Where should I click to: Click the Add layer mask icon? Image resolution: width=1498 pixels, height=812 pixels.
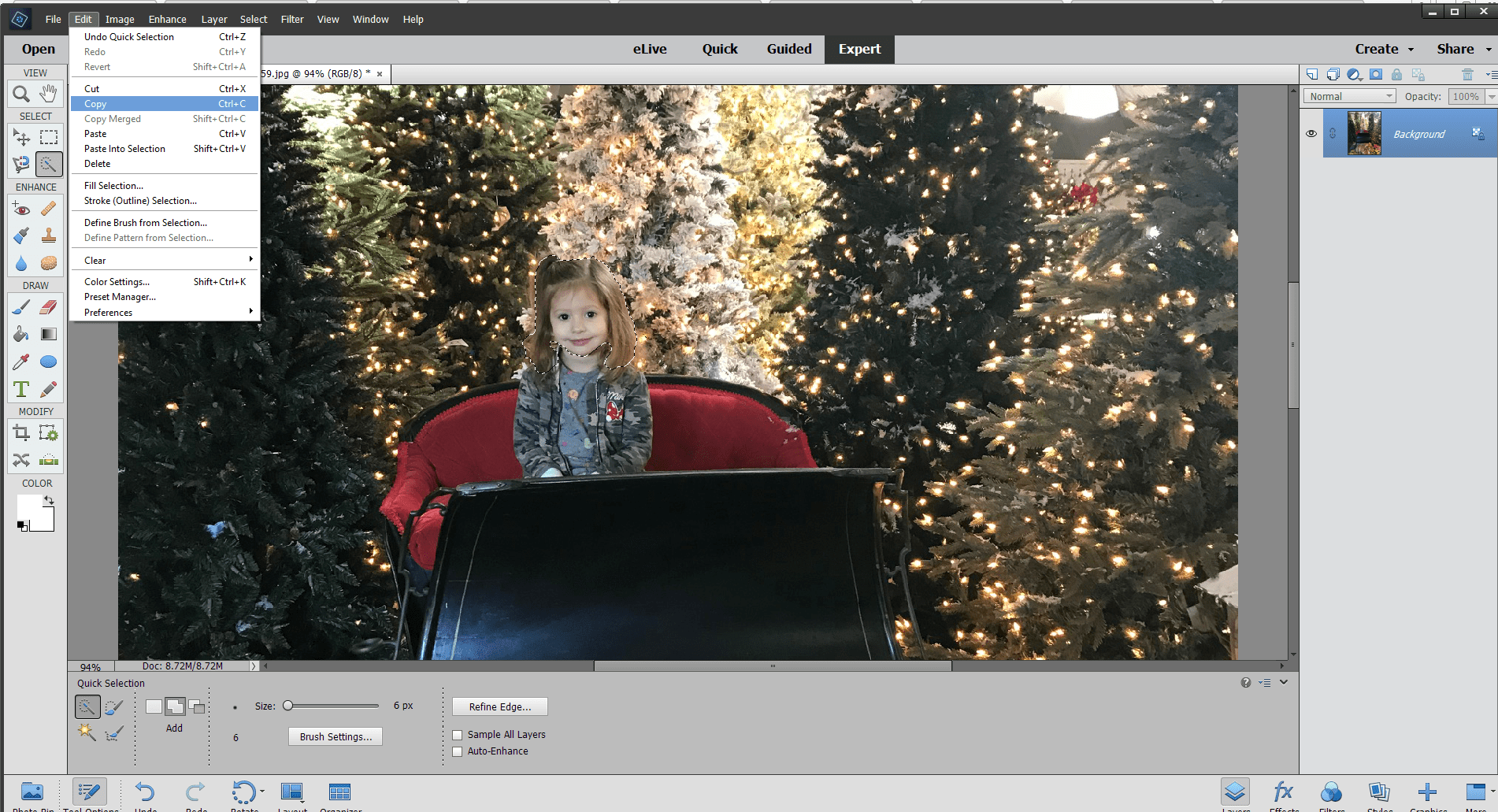pyautogui.click(x=1376, y=74)
